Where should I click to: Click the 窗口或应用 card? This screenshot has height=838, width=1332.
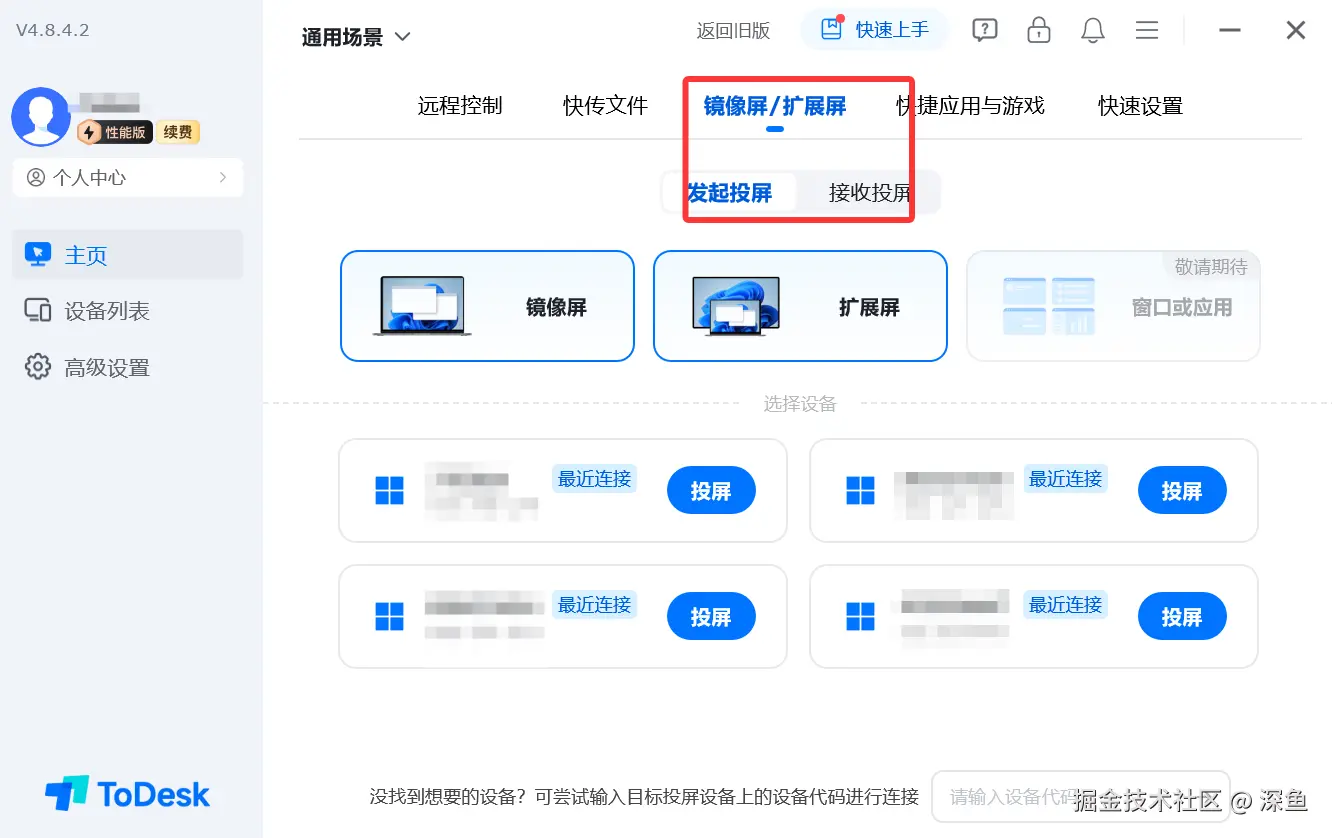[1113, 306]
